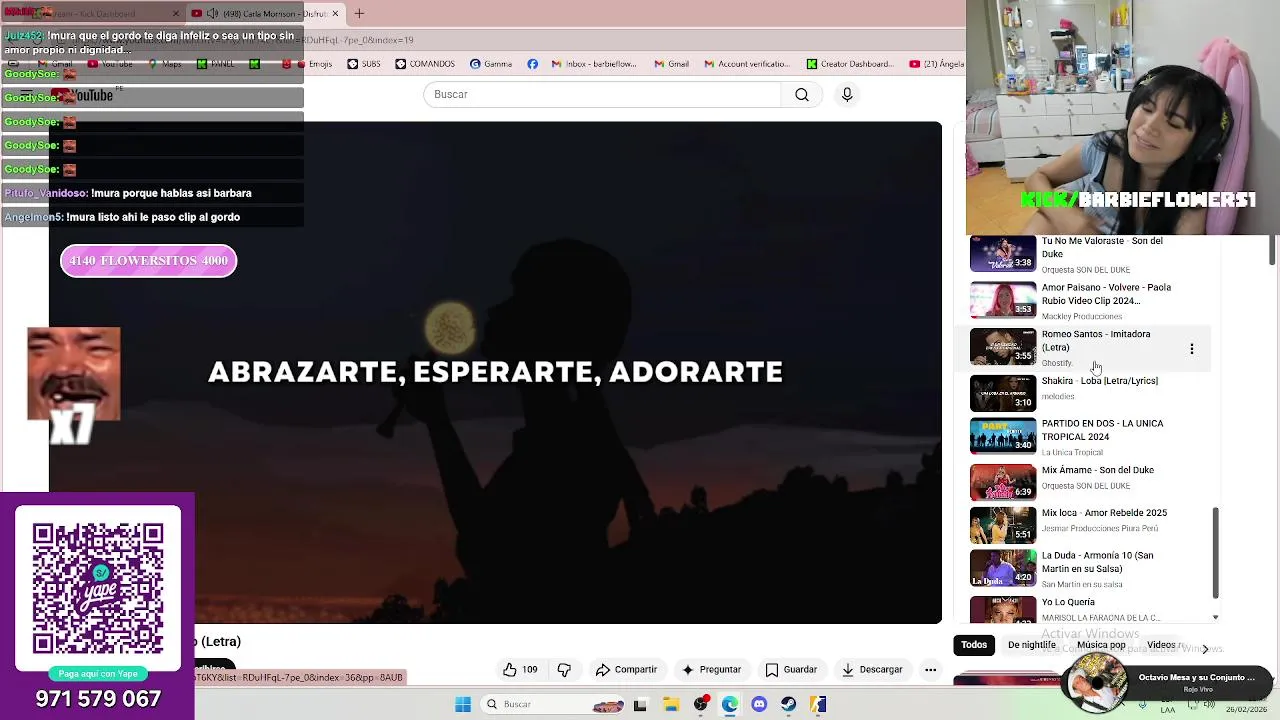Share the video via Compartir button
Viewport: 1280px width, 720px height.
tap(626, 669)
